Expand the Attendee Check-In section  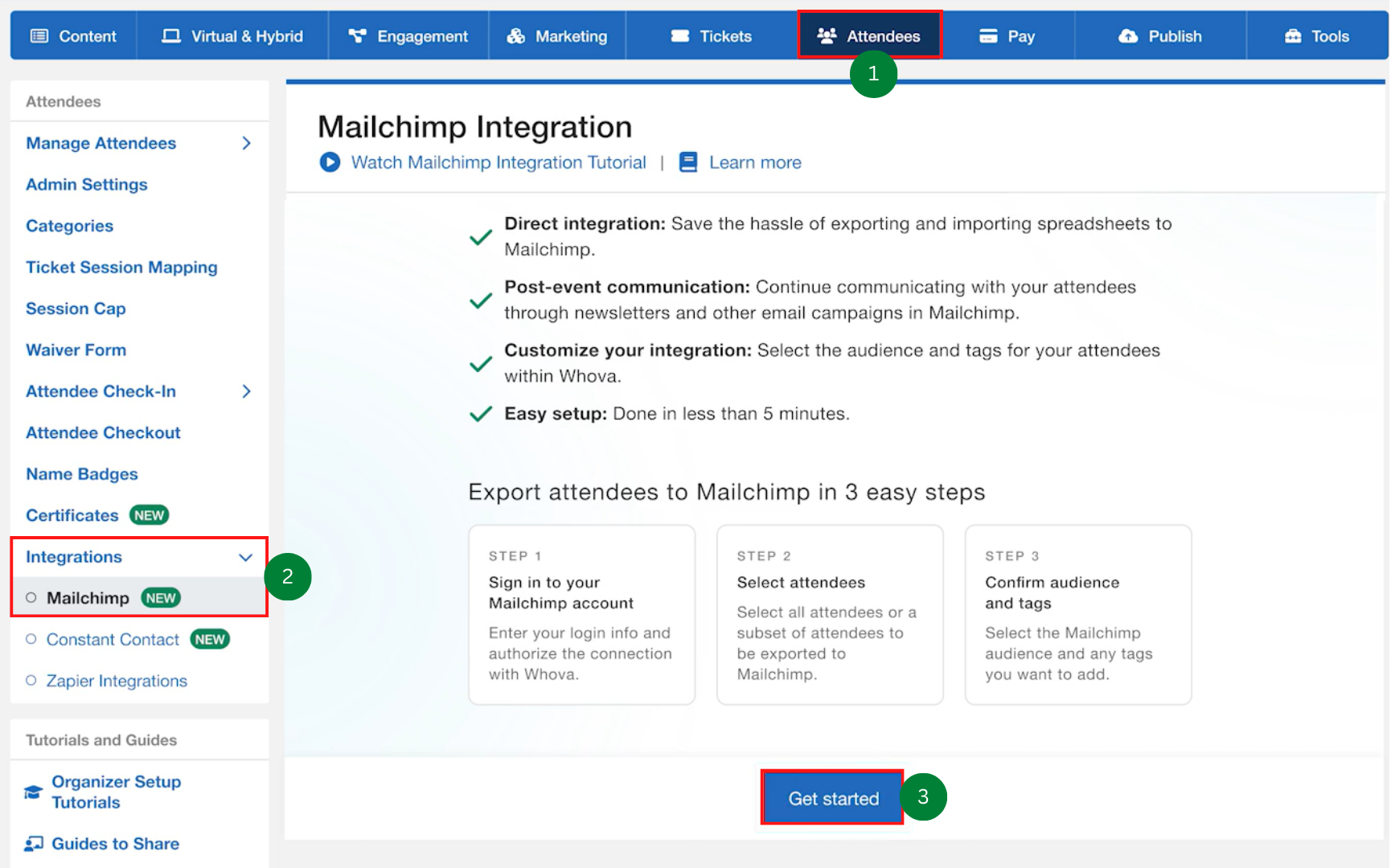tap(247, 391)
